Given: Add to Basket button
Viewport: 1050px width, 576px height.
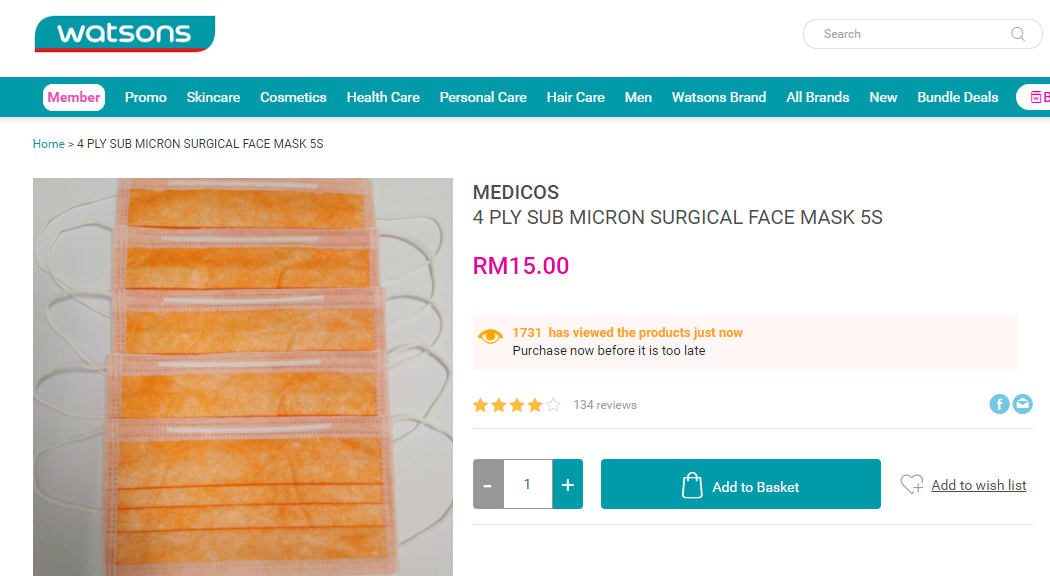Looking at the screenshot, I should [740, 485].
